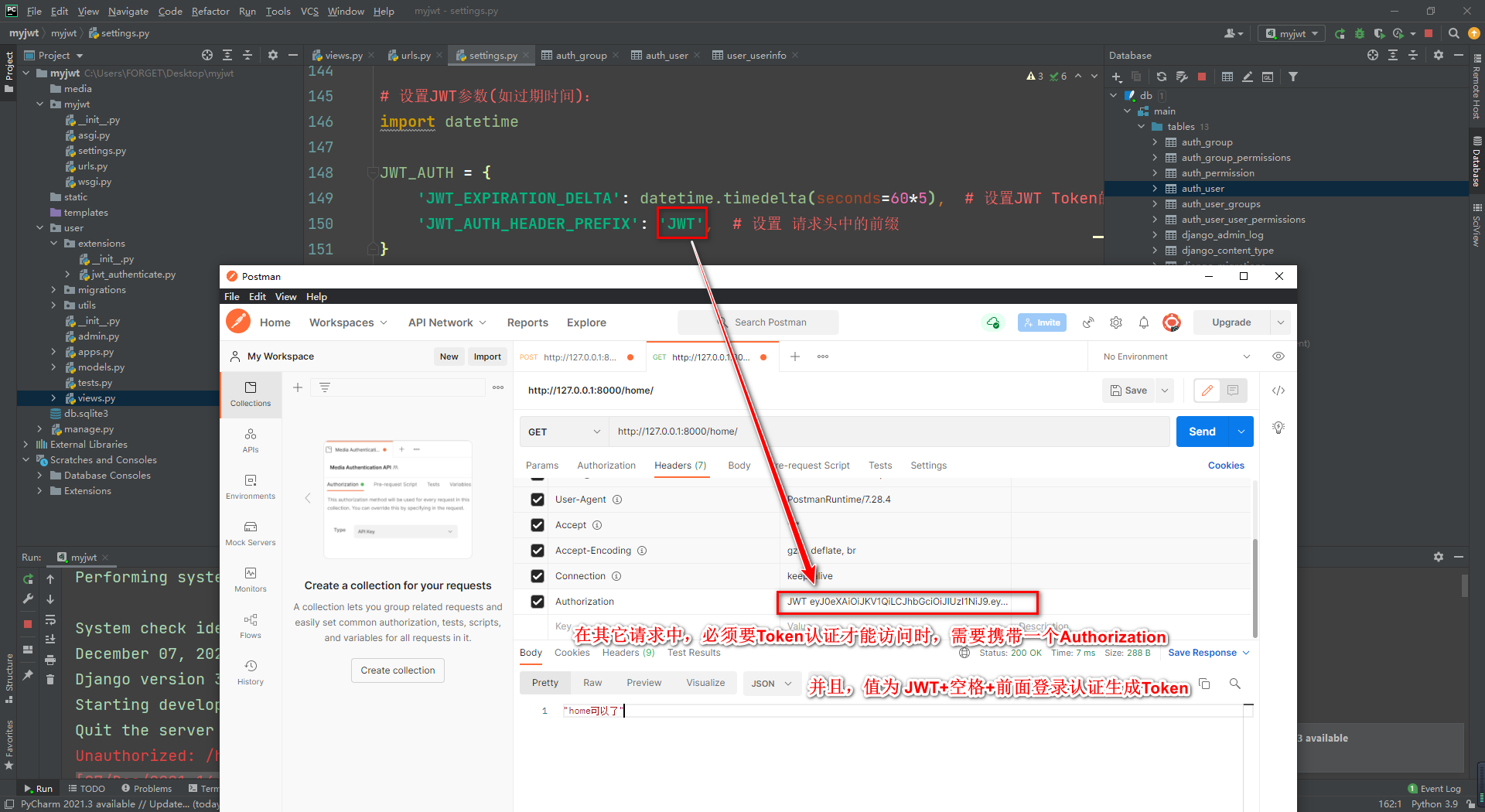This screenshot has height=812, width=1485.
Task: Select jwt_authenticate.py in project tree
Action: (134, 275)
